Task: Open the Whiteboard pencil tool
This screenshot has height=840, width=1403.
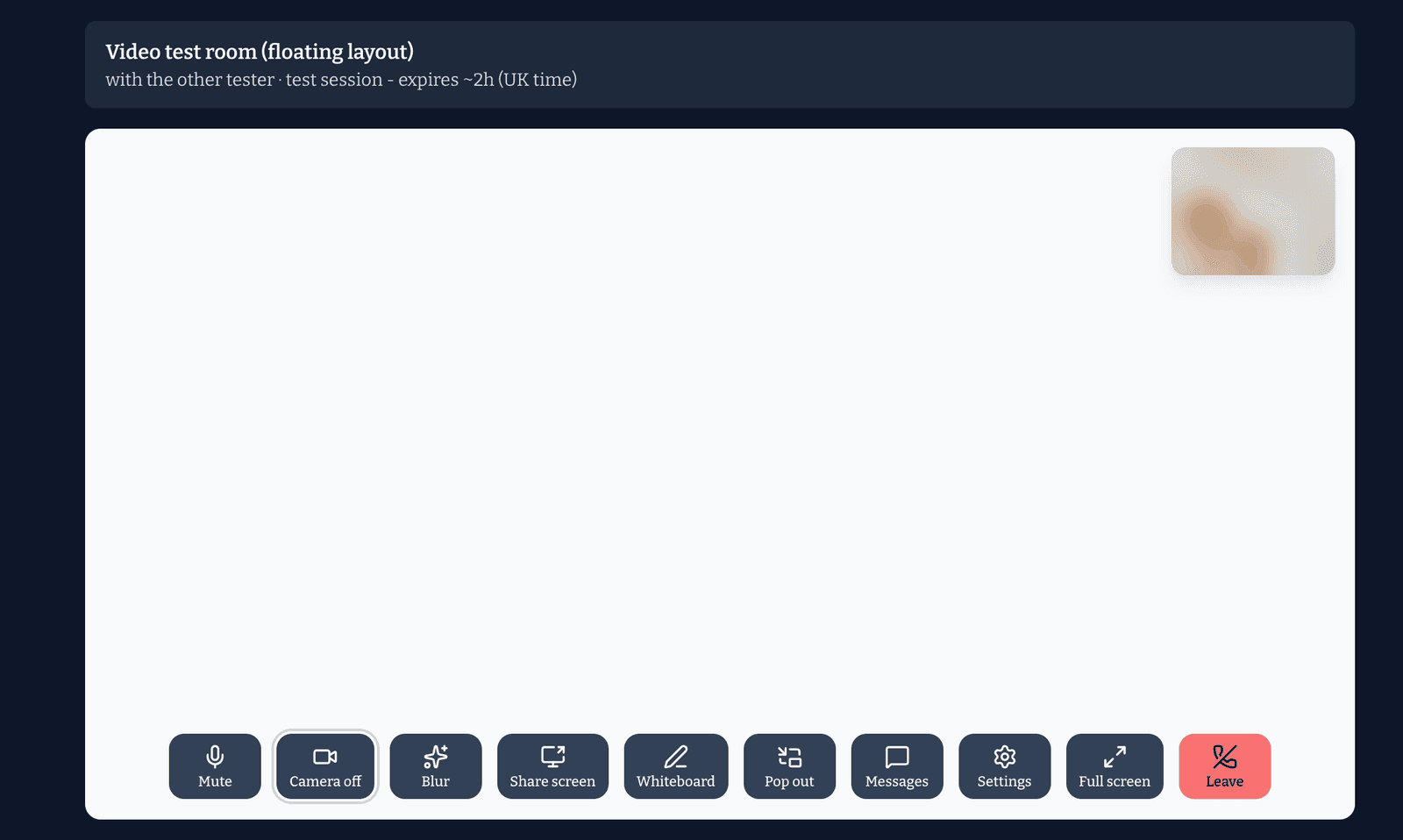Action: click(676, 756)
